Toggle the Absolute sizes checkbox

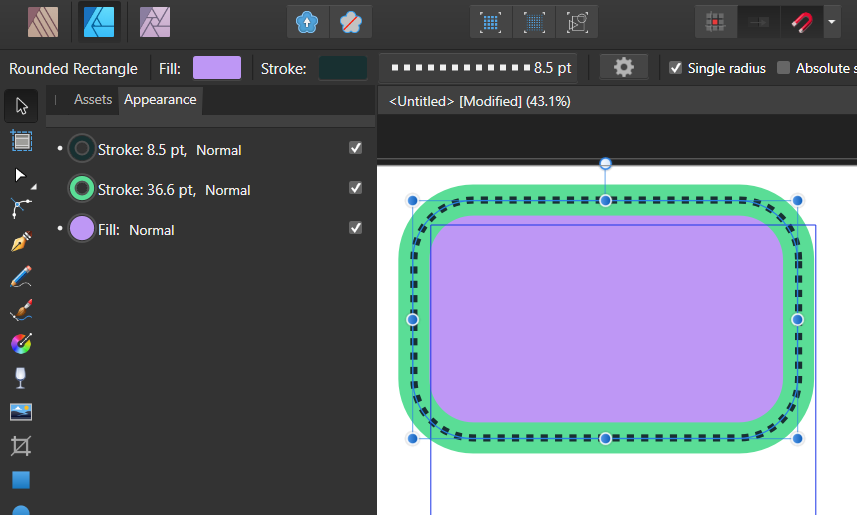point(784,68)
